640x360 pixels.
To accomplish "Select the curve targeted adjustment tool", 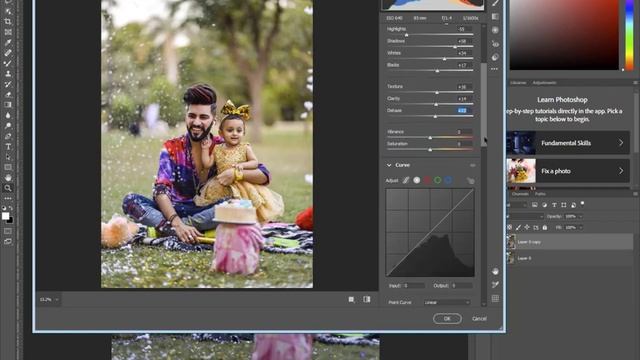I will (470, 180).
